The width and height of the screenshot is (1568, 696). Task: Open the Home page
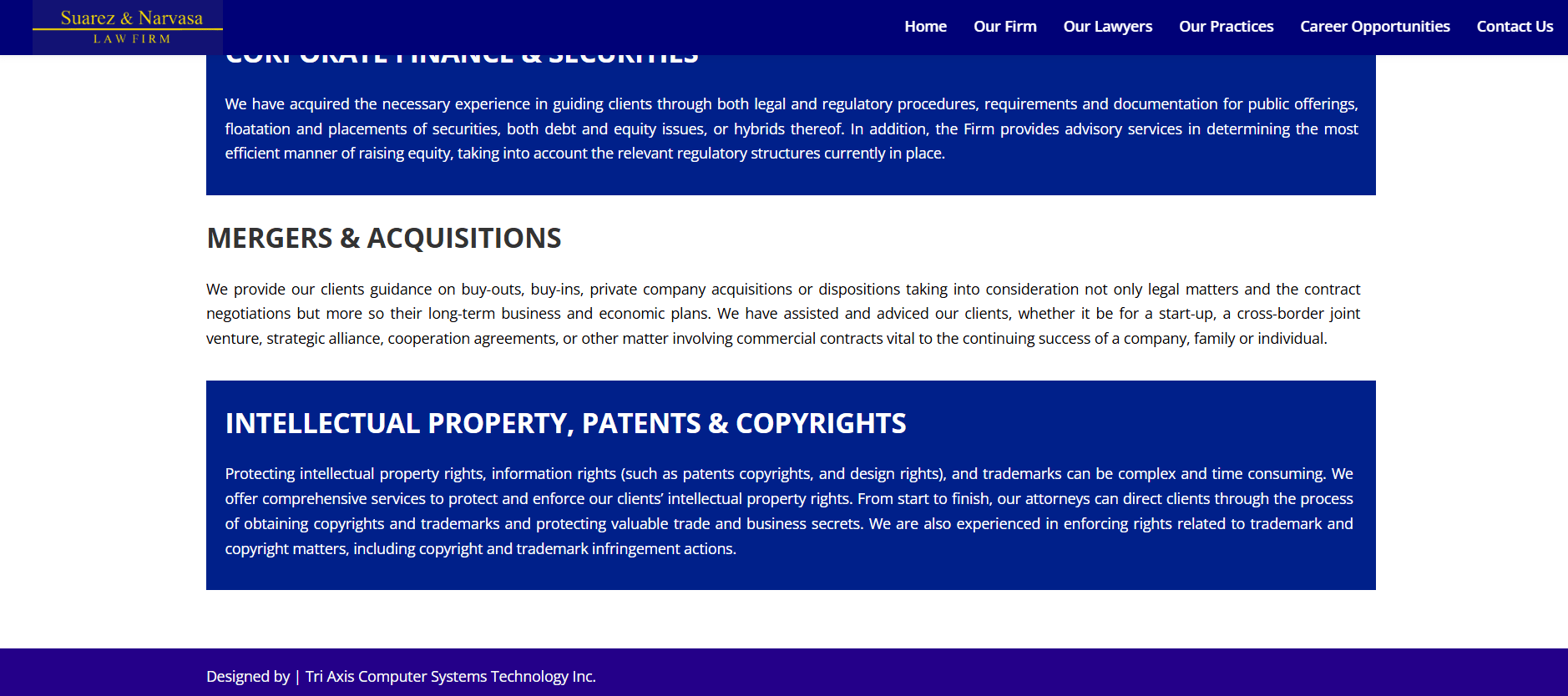(x=925, y=26)
